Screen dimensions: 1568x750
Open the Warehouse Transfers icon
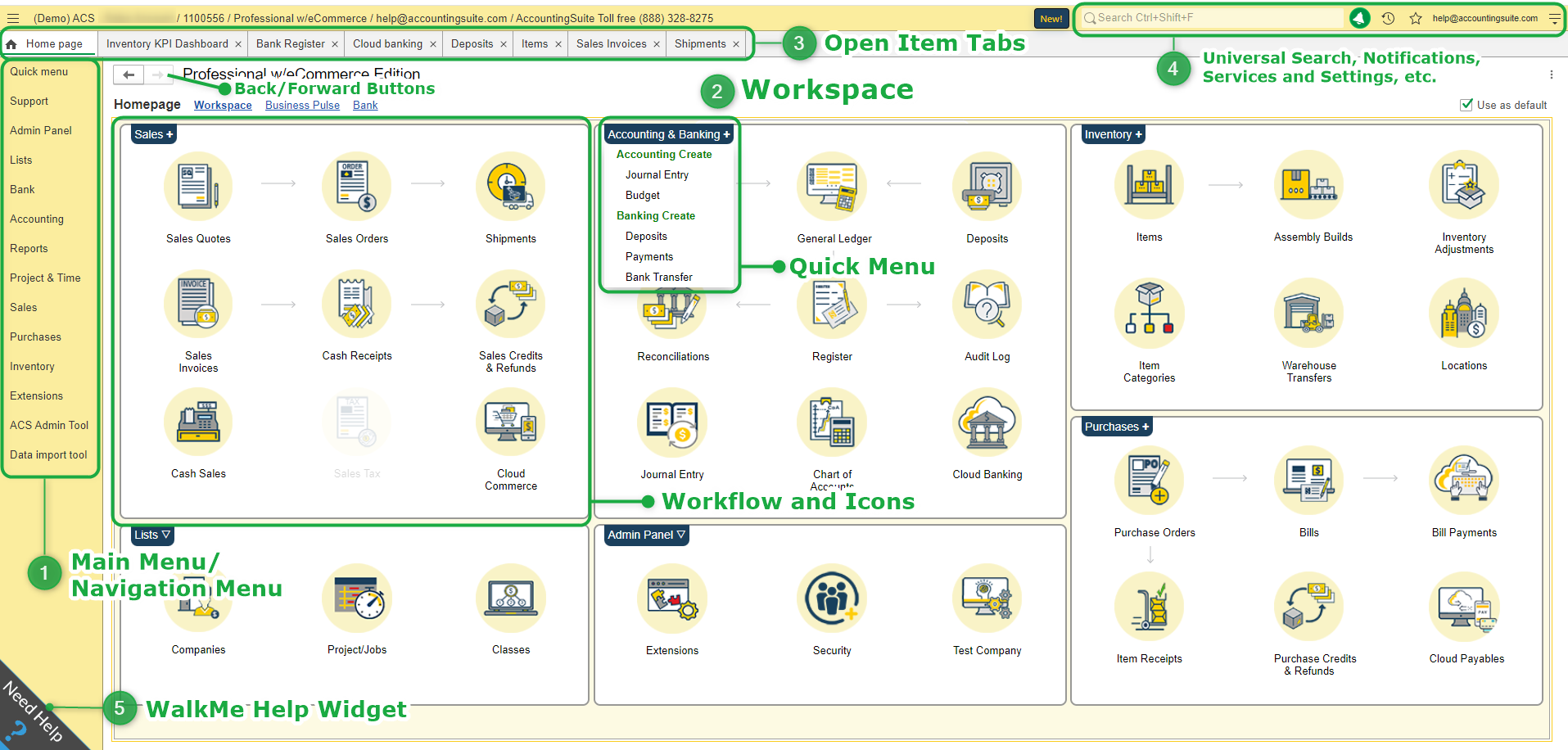click(x=1308, y=314)
